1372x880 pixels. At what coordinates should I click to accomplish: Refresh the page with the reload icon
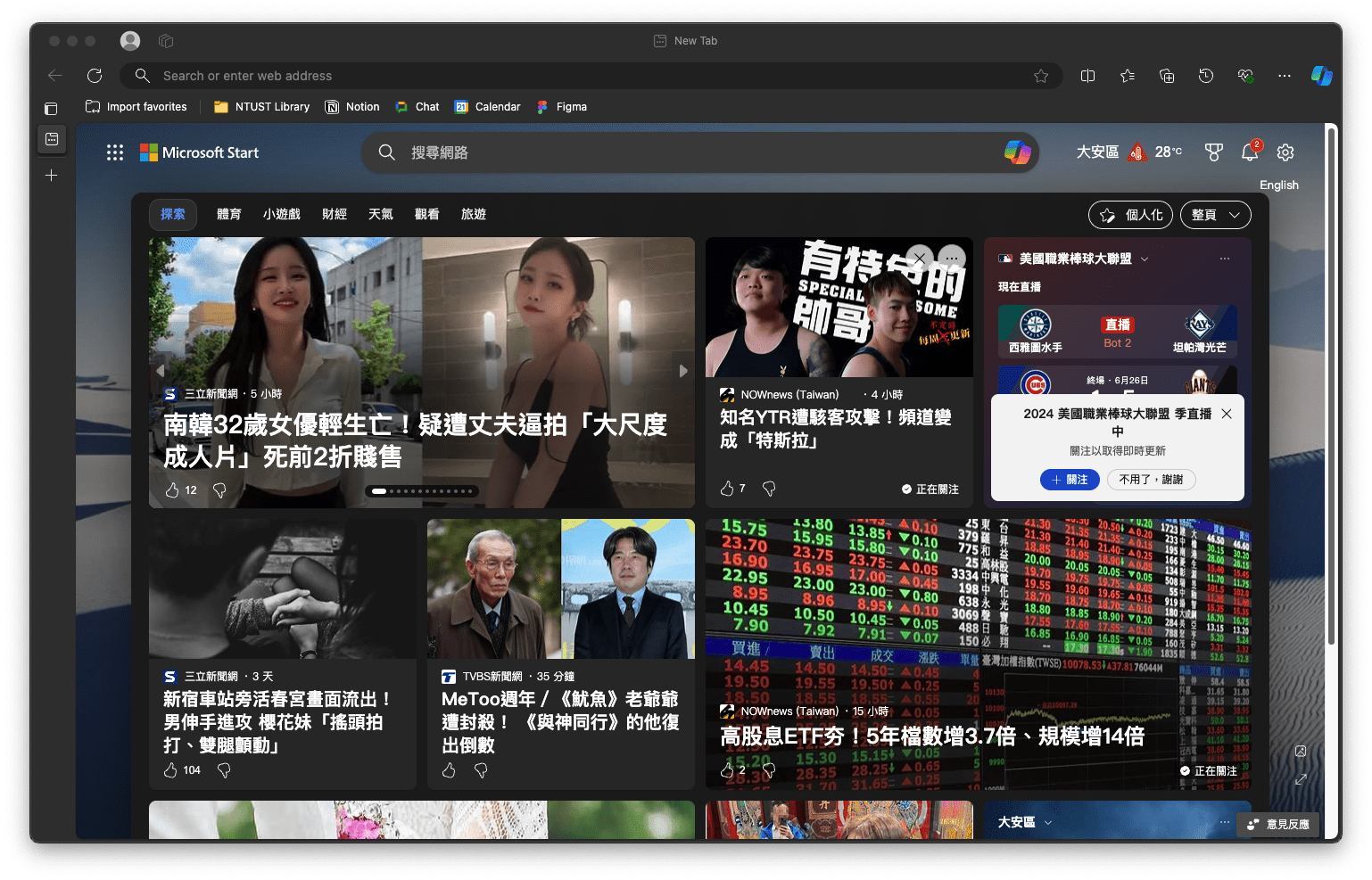95,76
